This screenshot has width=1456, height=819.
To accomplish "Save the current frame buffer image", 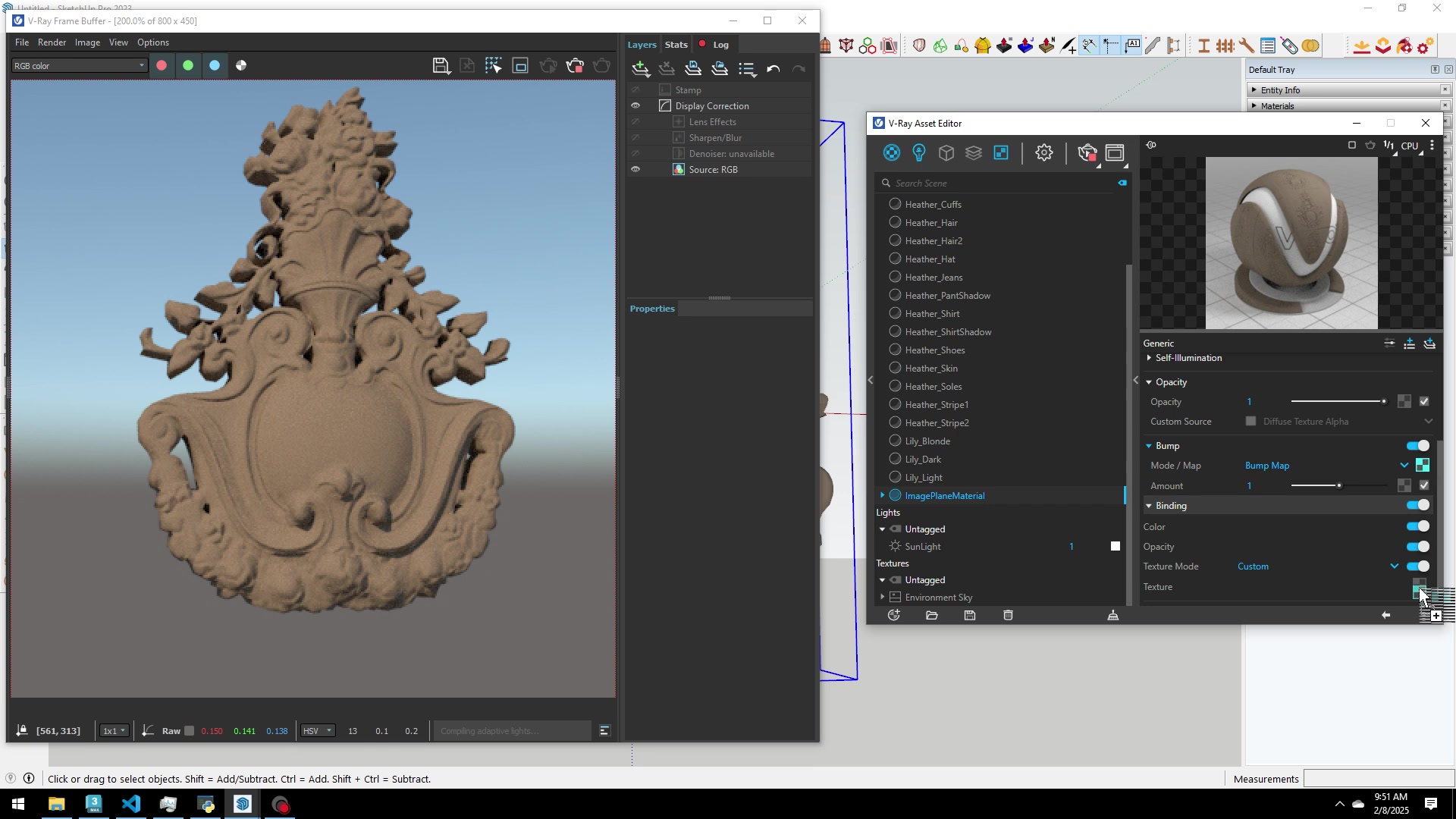I will pos(441,65).
